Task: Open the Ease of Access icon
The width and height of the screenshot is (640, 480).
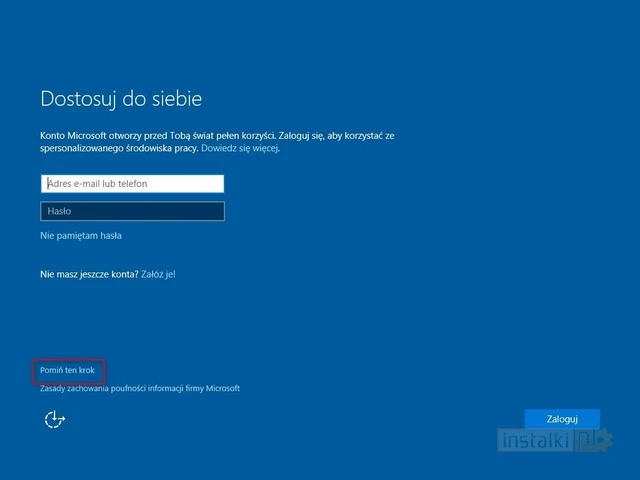Action: coord(54,420)
